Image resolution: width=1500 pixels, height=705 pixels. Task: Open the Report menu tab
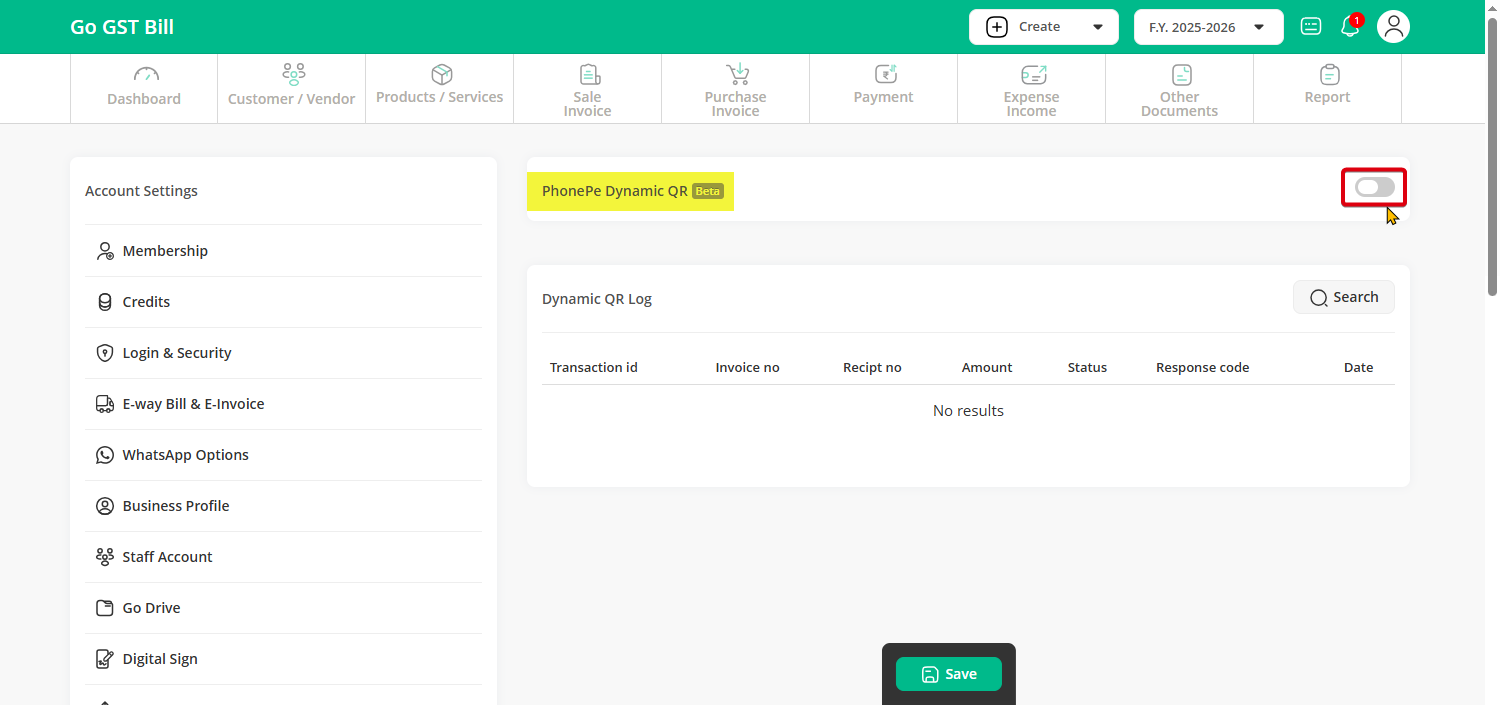[x=1327, y=88]
